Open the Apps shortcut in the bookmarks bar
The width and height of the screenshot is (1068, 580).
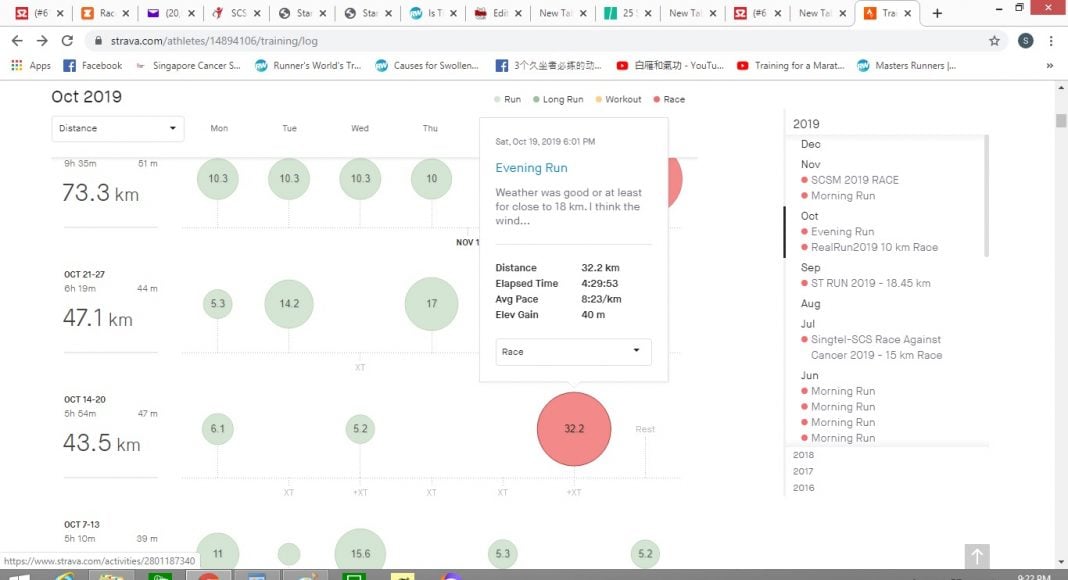coord(31,66)
